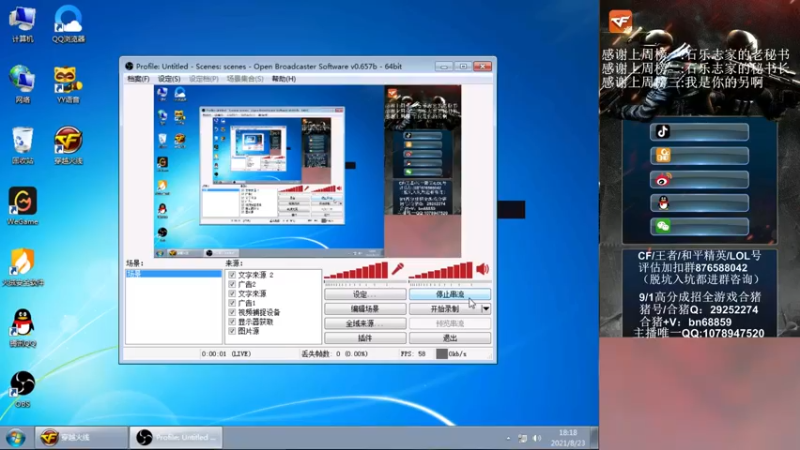Toggle the 文字来源 source checkbox without a number

pos(232,294)
